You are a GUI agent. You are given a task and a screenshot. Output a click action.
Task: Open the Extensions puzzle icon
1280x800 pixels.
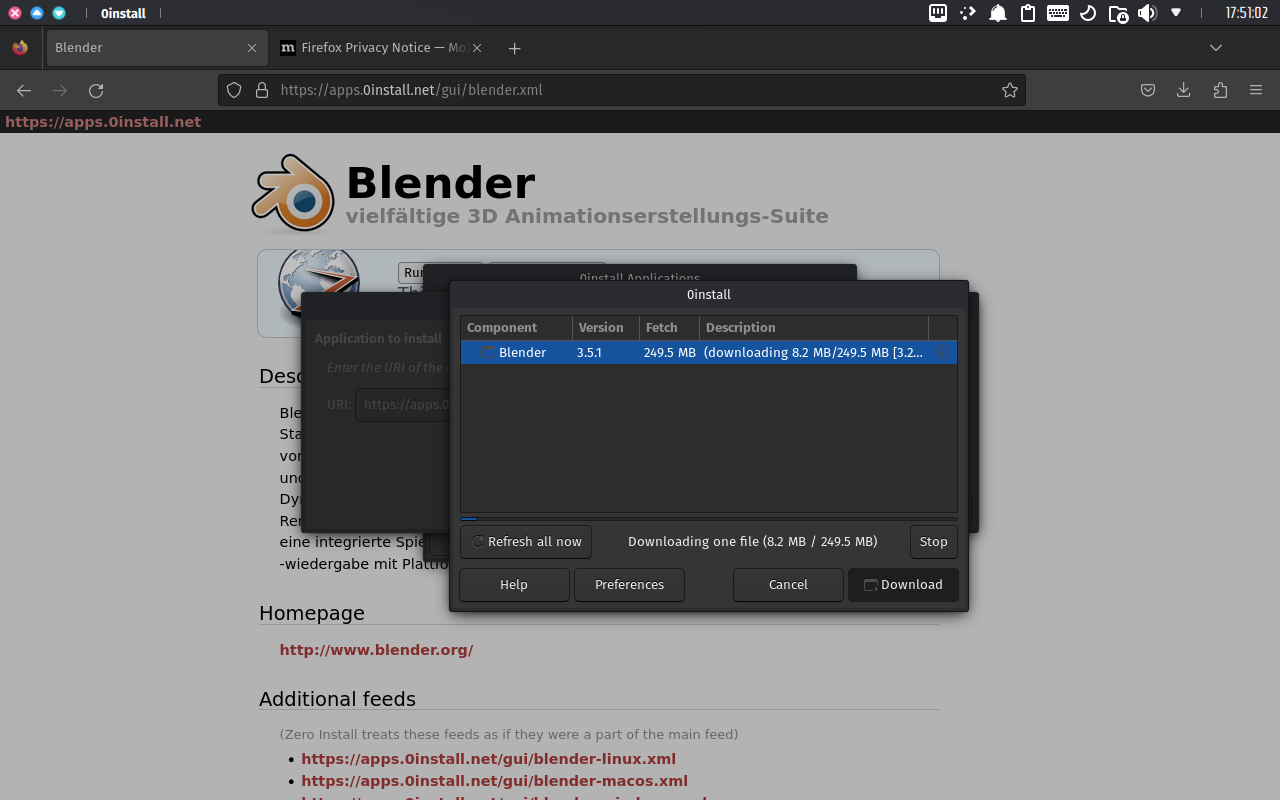pyautogui.click(x=1220, y=90)
